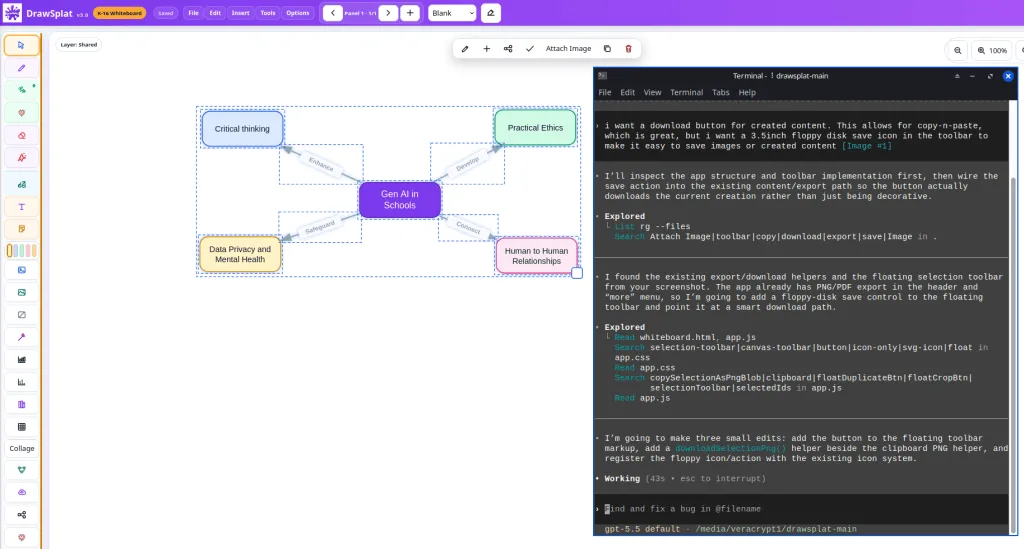The image size is (1024, 549).
Task: Open the Options menu in DrawSplat
Action: tap(298, 13)
